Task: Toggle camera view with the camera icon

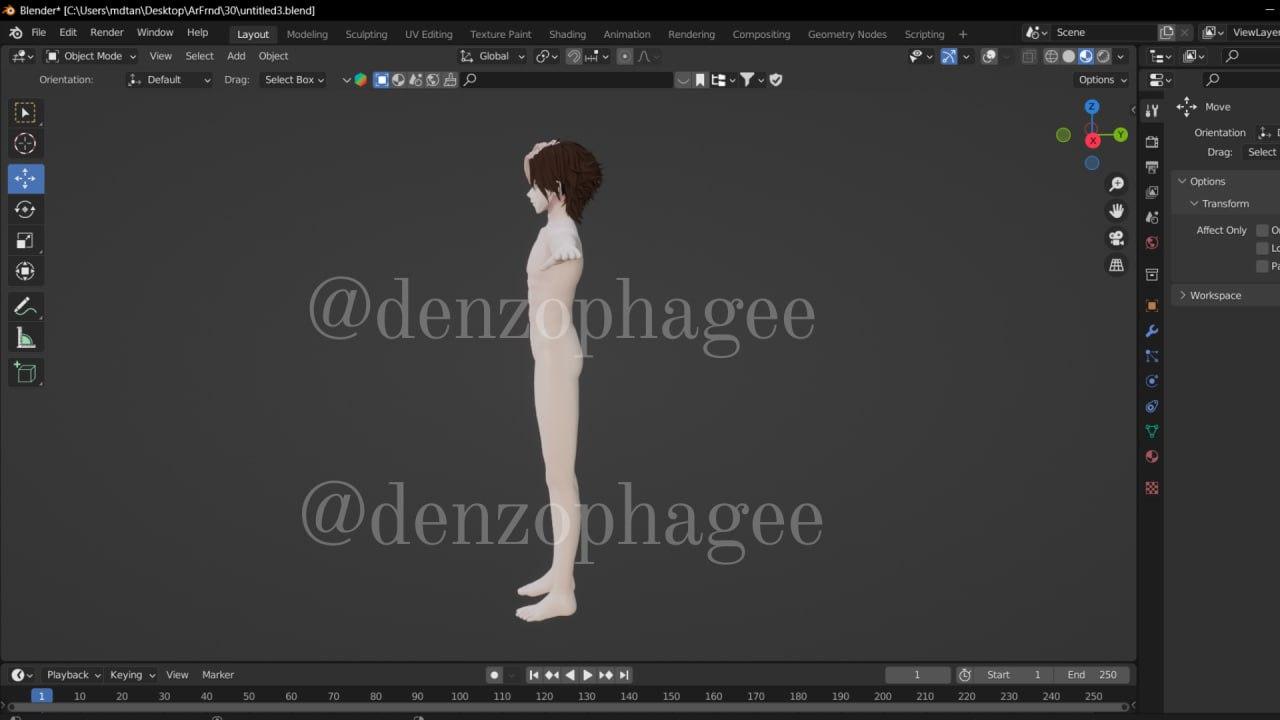Action: point(1116,238)
